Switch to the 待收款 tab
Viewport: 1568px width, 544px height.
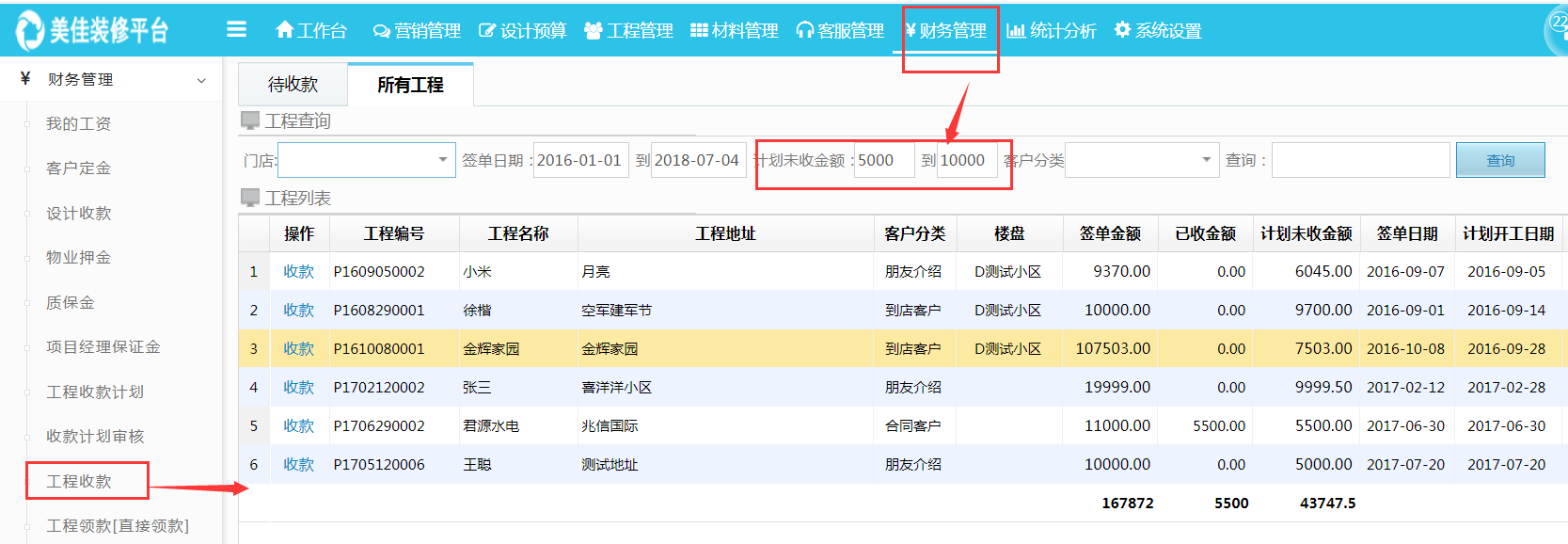pos(293,85)
